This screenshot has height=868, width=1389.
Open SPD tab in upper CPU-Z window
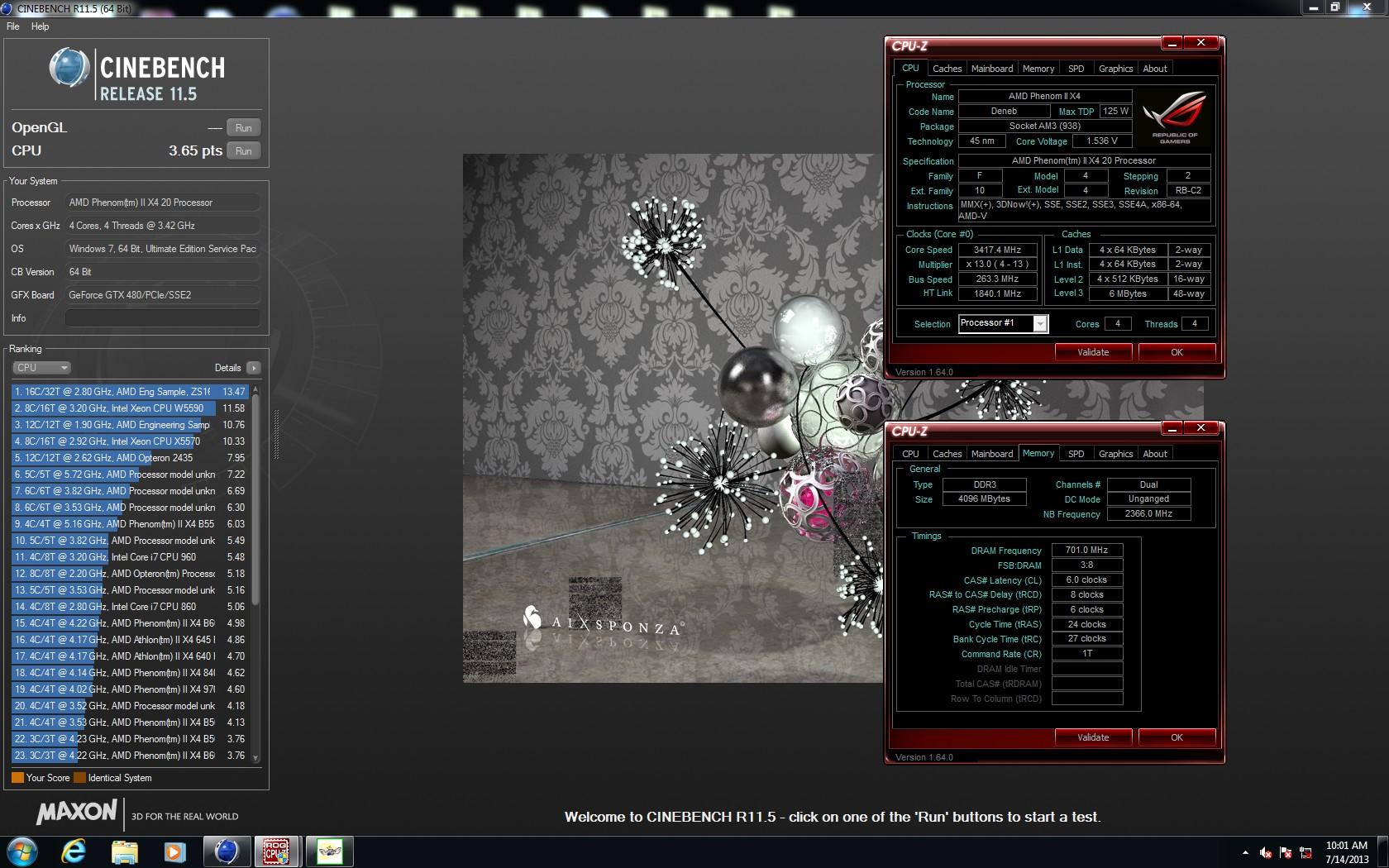[x=1076, y=69]
